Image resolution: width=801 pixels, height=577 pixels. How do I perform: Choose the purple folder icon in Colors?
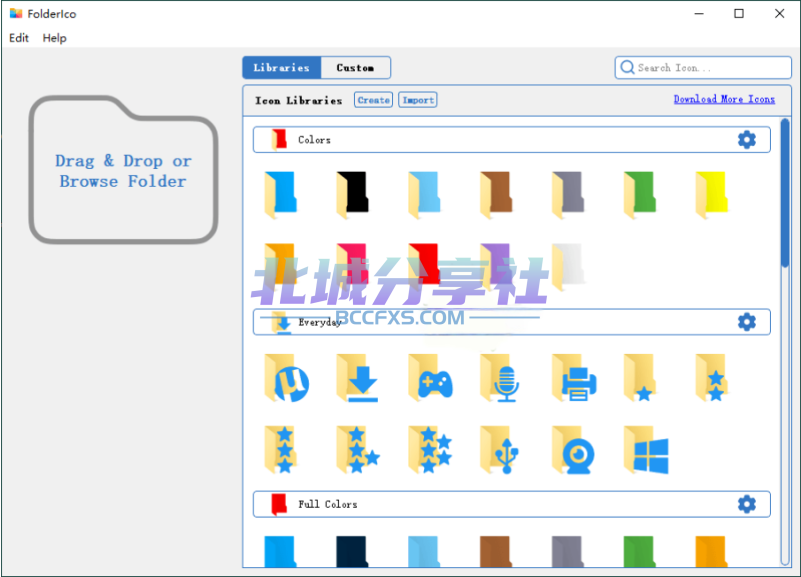tap(497, 266)
